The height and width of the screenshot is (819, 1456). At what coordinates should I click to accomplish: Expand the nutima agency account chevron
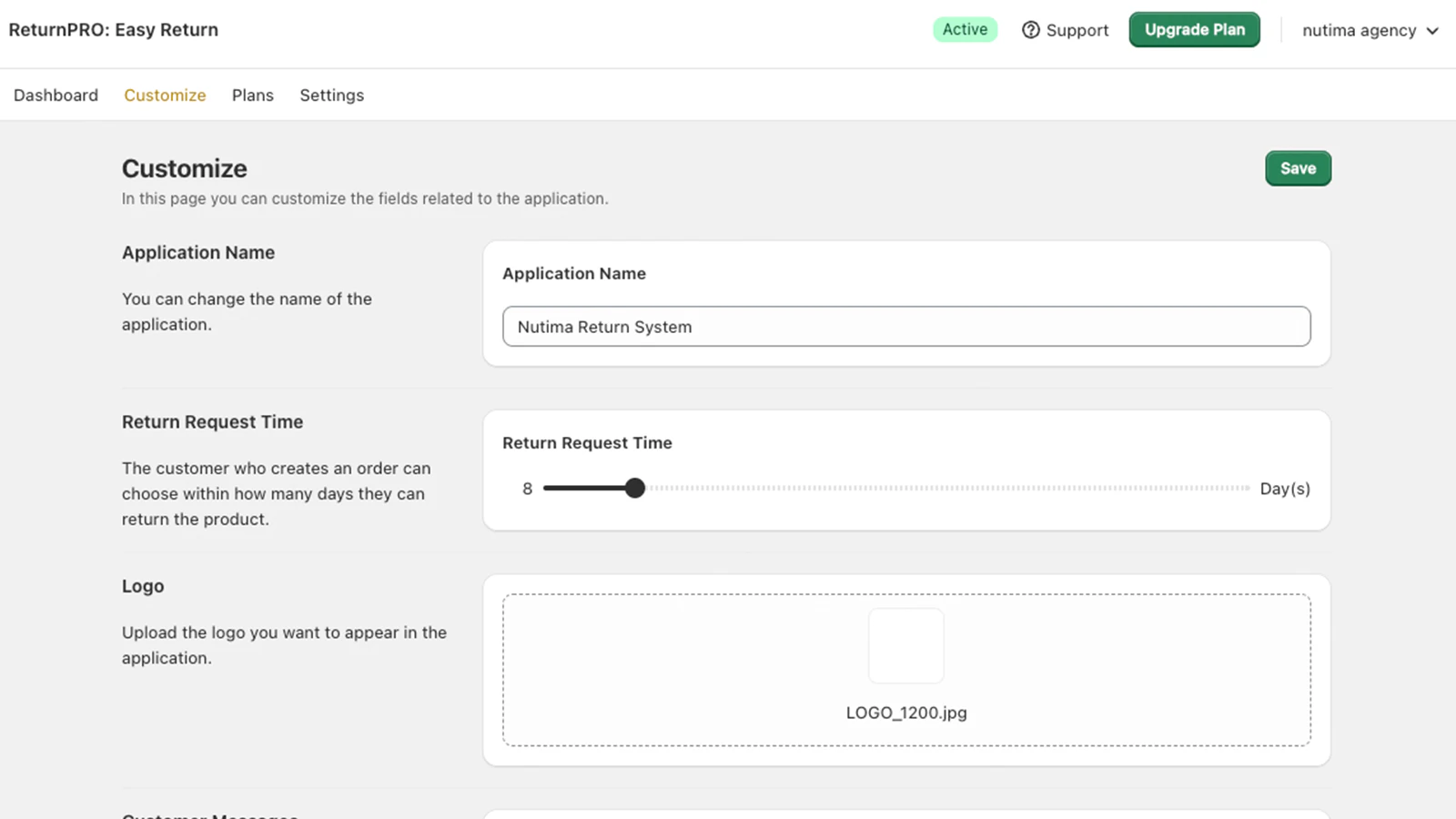[x=1432, y=31]
